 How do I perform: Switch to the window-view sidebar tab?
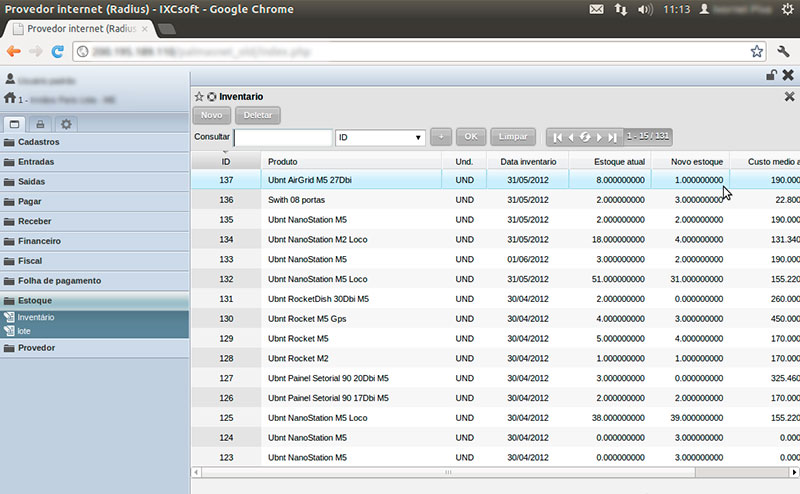(x=14, y=124)
